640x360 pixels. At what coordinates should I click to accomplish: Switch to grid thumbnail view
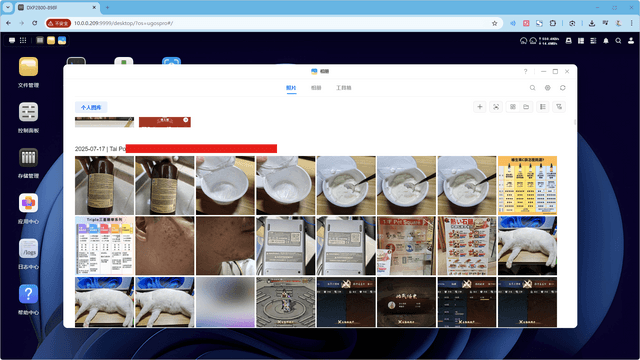point(513,107)
